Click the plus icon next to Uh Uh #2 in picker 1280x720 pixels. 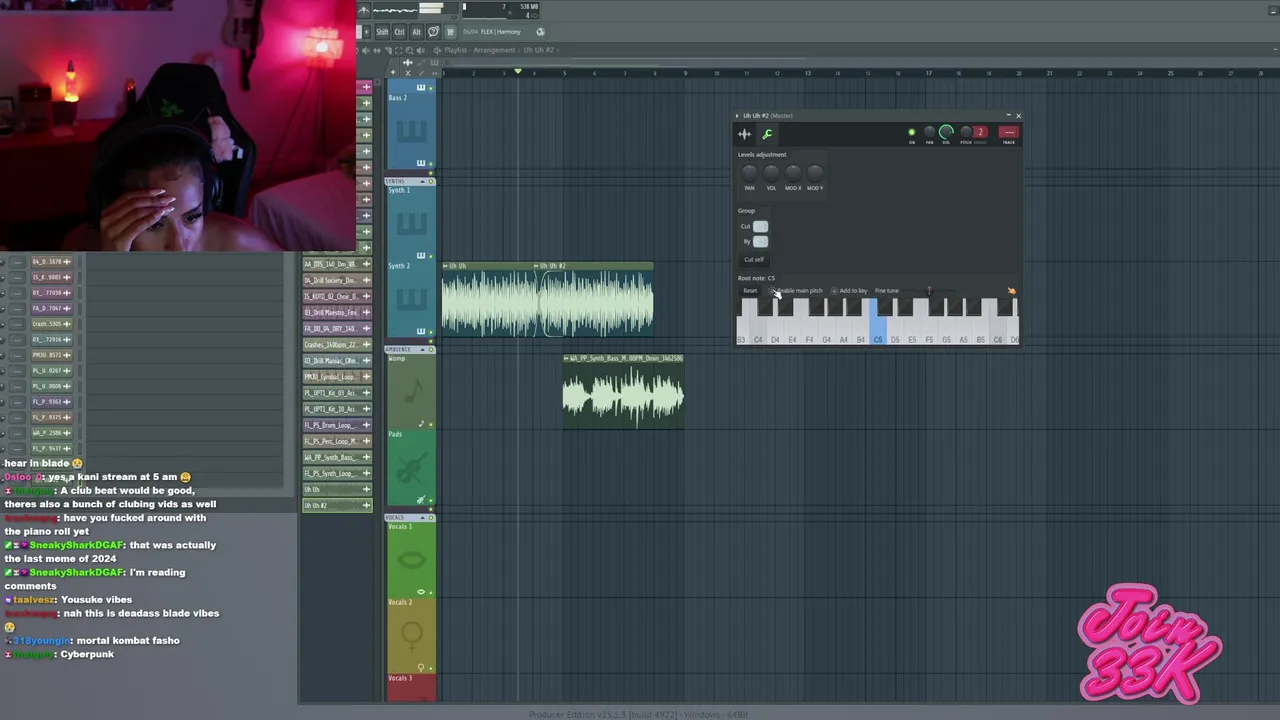(366, 506)
